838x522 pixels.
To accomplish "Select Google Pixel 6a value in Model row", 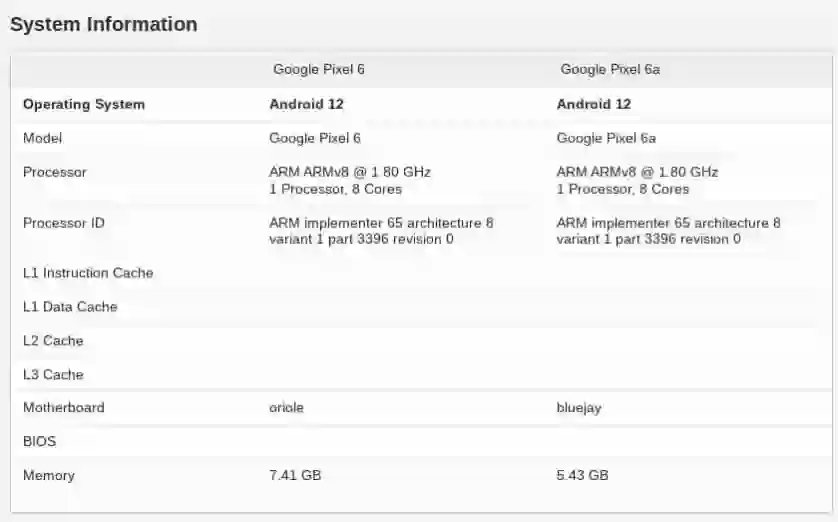I will pyautogui.click(x=606, y=138).
